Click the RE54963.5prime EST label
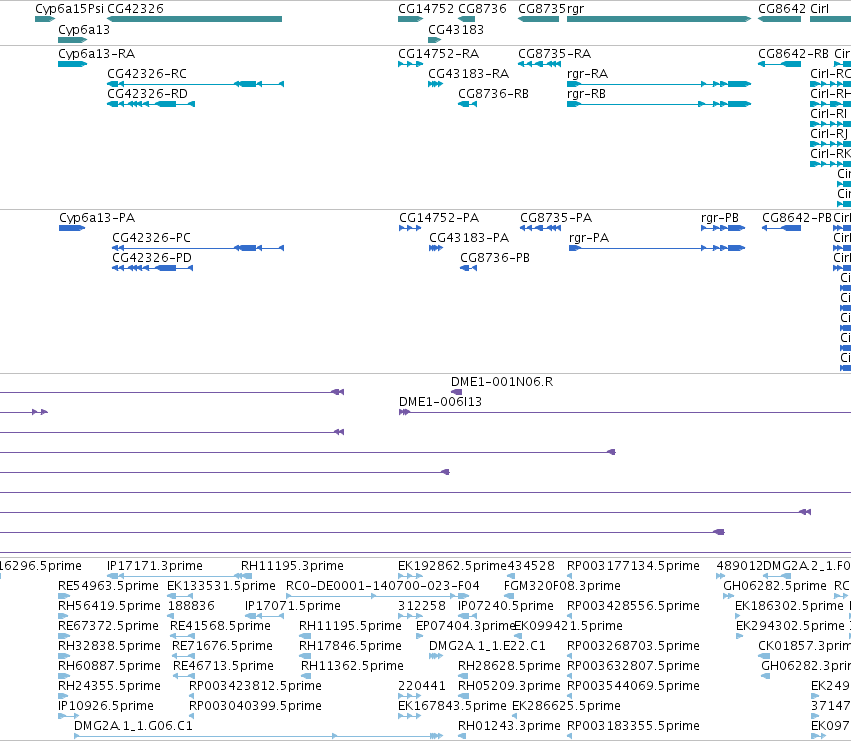This screenshot has height=741, width=851. coord(108,586)
